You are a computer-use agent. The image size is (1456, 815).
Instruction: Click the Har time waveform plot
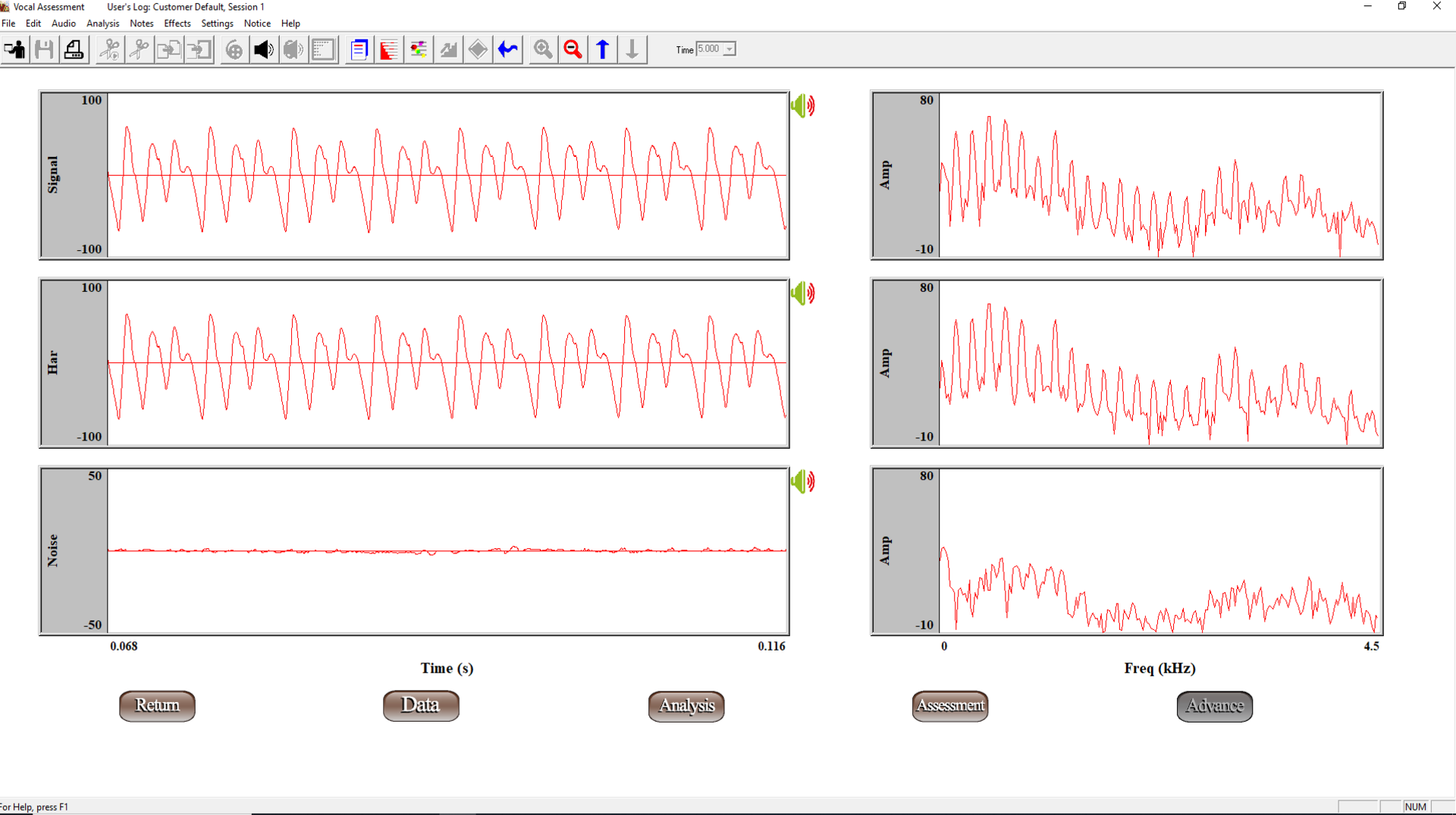(447, 363)
